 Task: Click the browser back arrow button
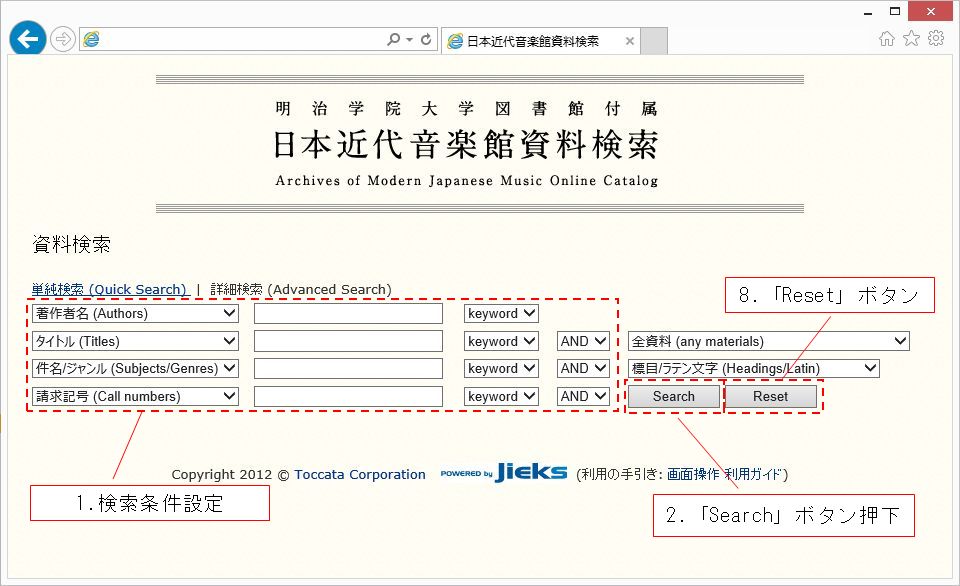[x=27, y=39]
